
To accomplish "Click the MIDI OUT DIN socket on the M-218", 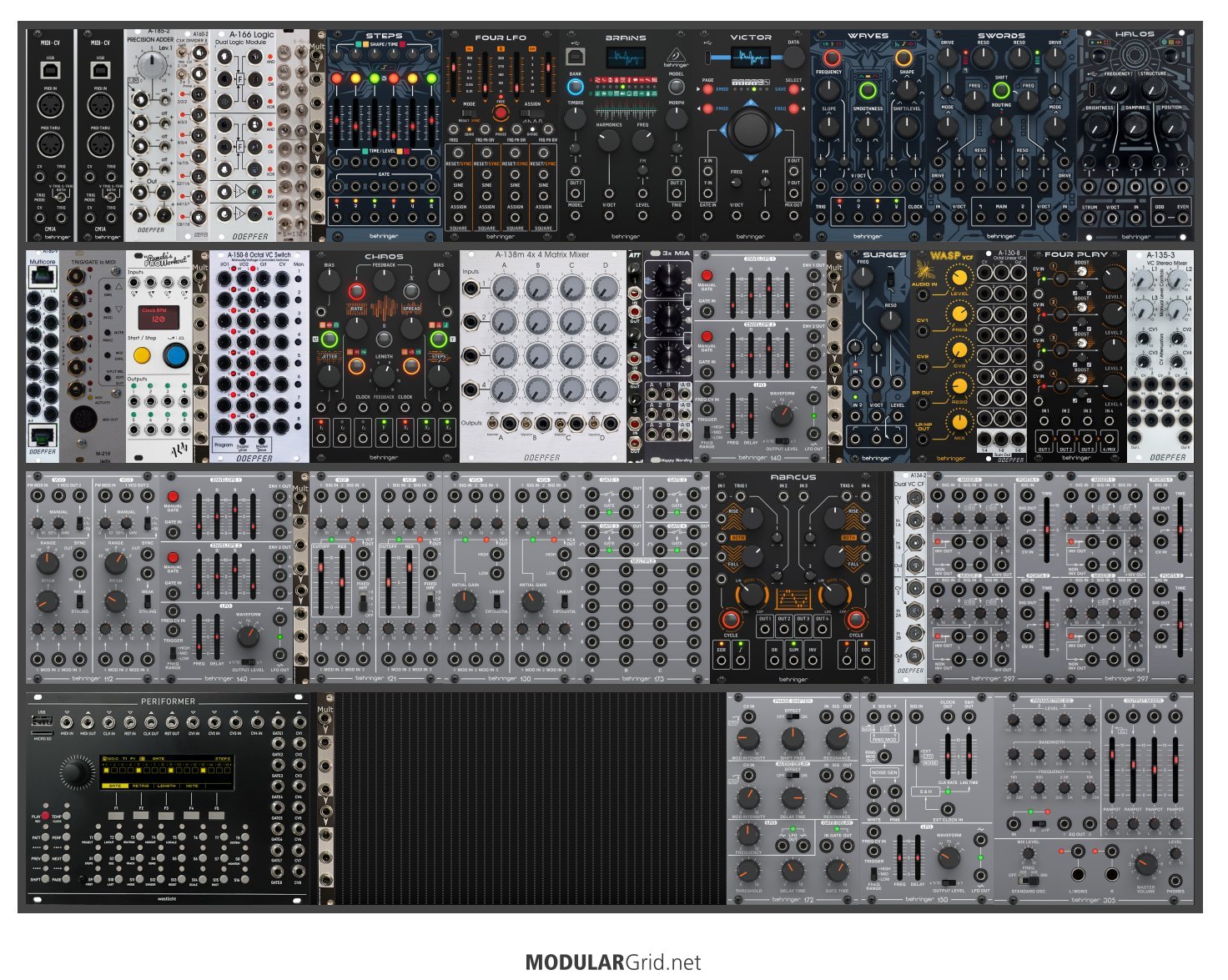I will pyautogui.click(x=84, y=418).
